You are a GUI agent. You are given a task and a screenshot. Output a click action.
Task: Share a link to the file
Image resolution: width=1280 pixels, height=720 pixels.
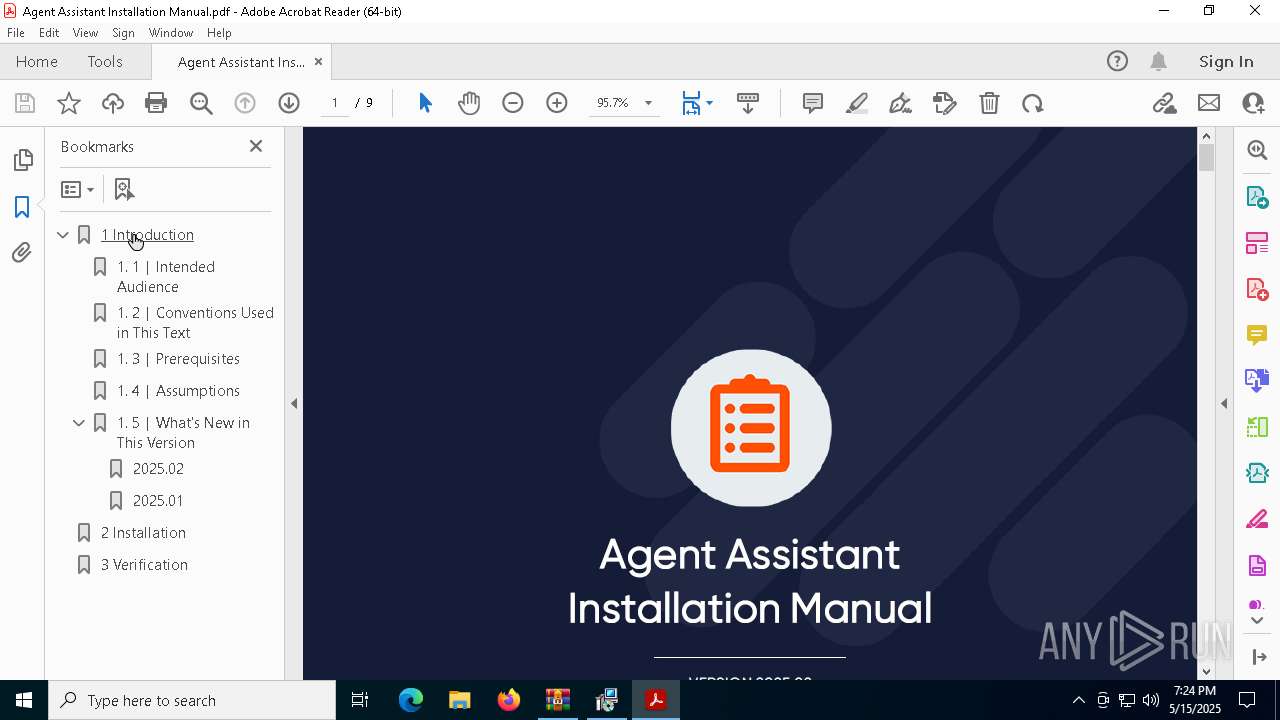1164,103
